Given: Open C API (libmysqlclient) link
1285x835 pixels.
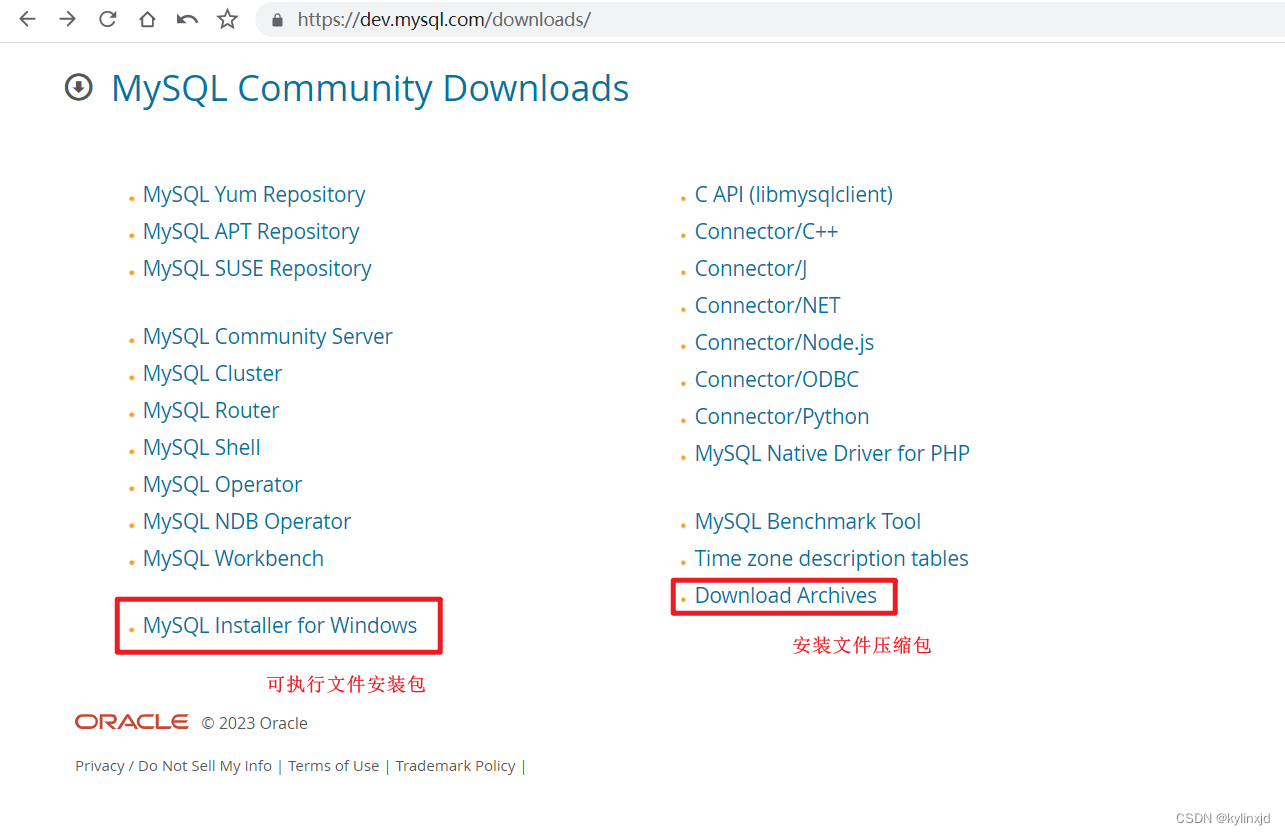Looking at the screenshot, I should [x=794, y=194].
